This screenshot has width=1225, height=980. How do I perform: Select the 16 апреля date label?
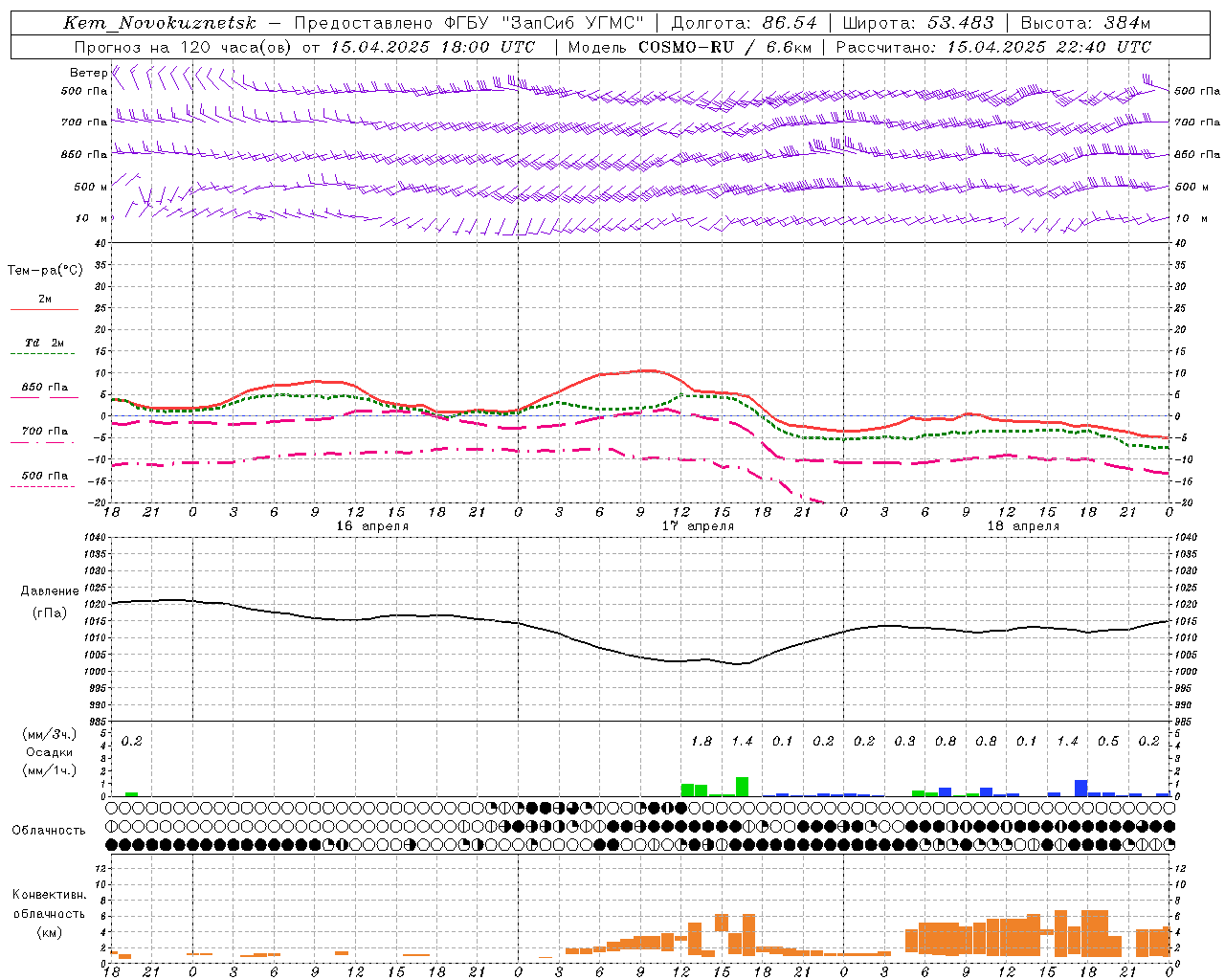tap(372, 526)
